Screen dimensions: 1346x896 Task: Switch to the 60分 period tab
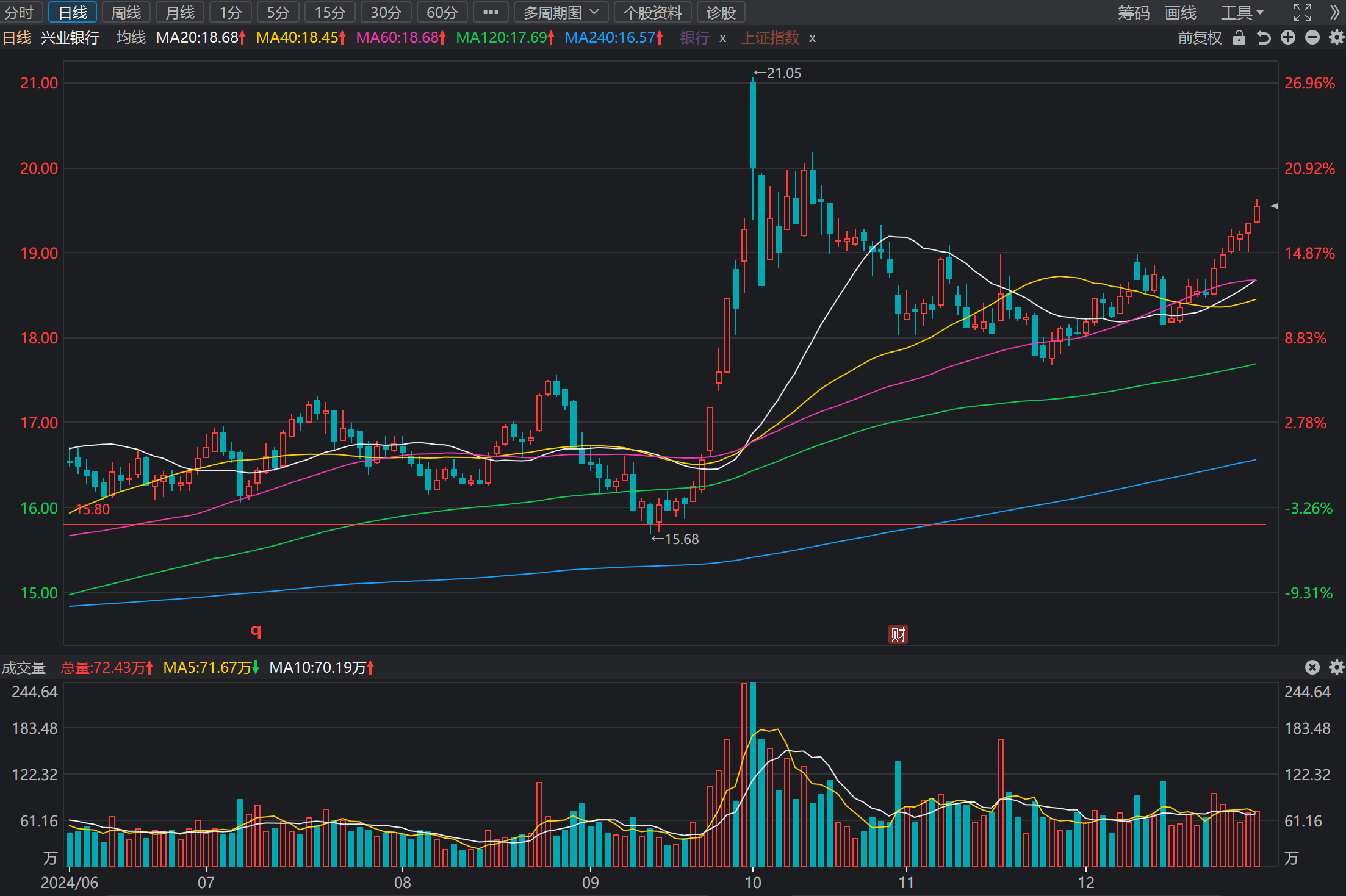tap(442, 12)
